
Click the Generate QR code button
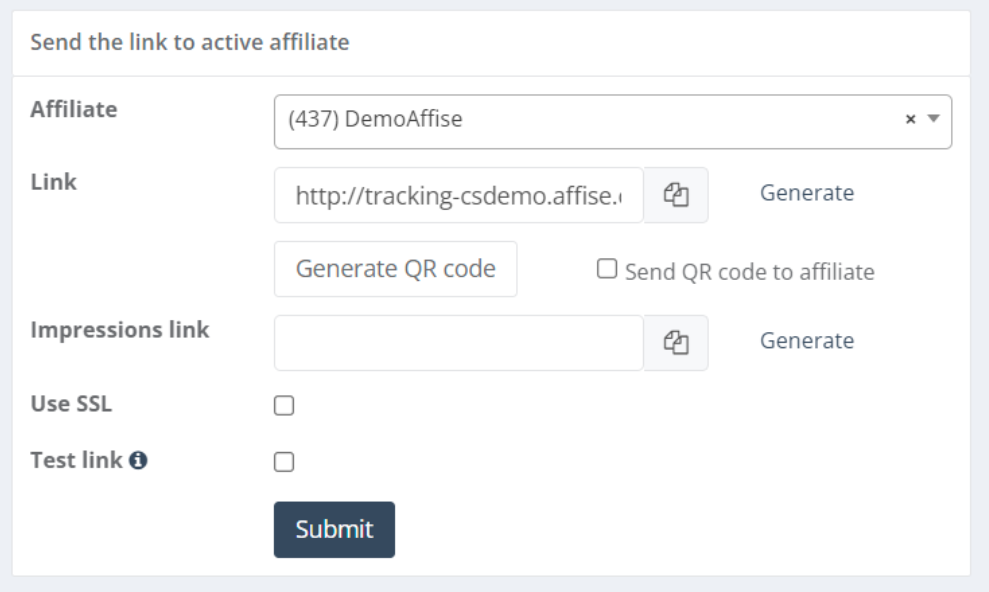click(395, 269)
